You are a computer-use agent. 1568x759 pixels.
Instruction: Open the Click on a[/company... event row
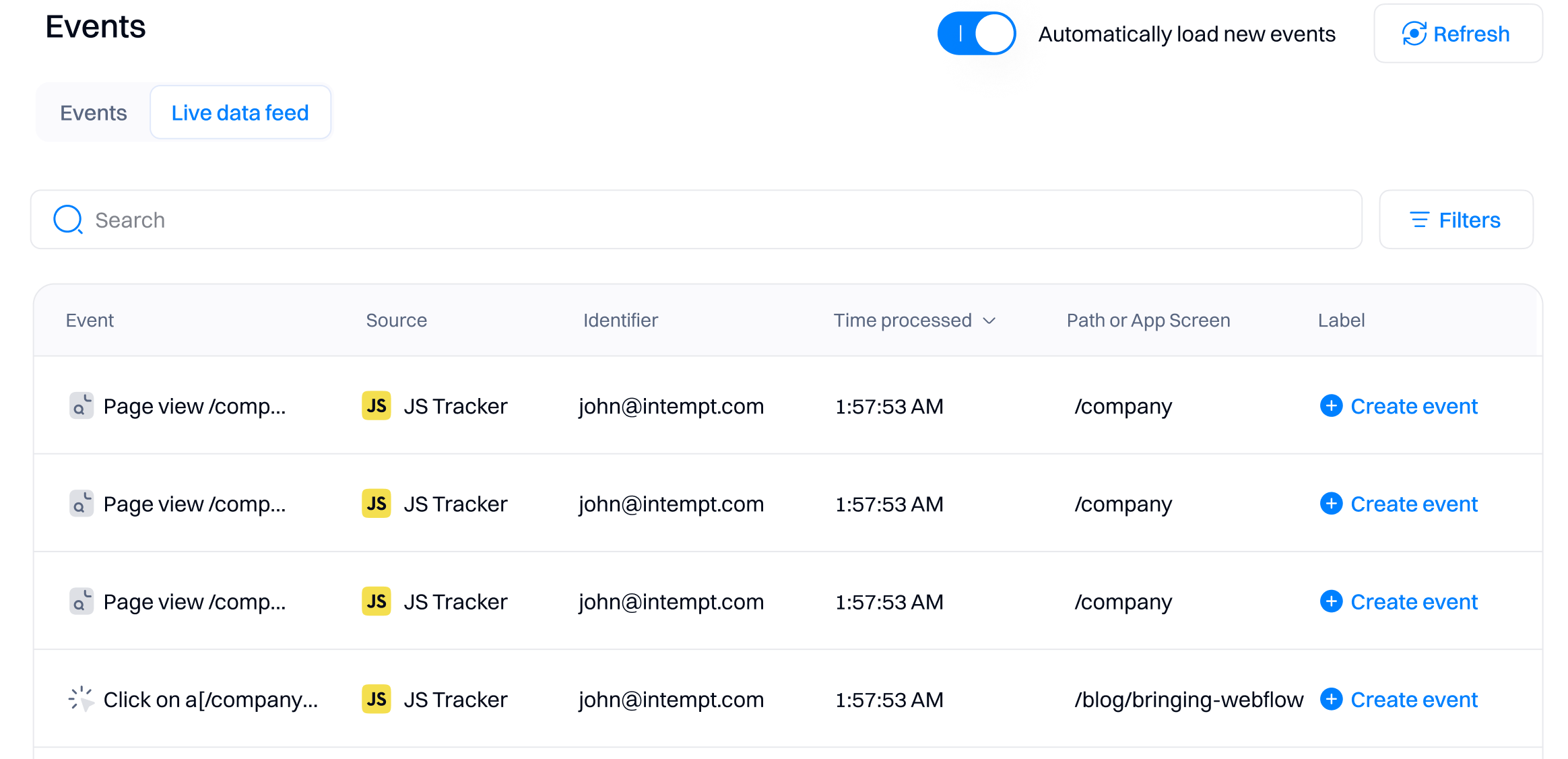point(210,699)
